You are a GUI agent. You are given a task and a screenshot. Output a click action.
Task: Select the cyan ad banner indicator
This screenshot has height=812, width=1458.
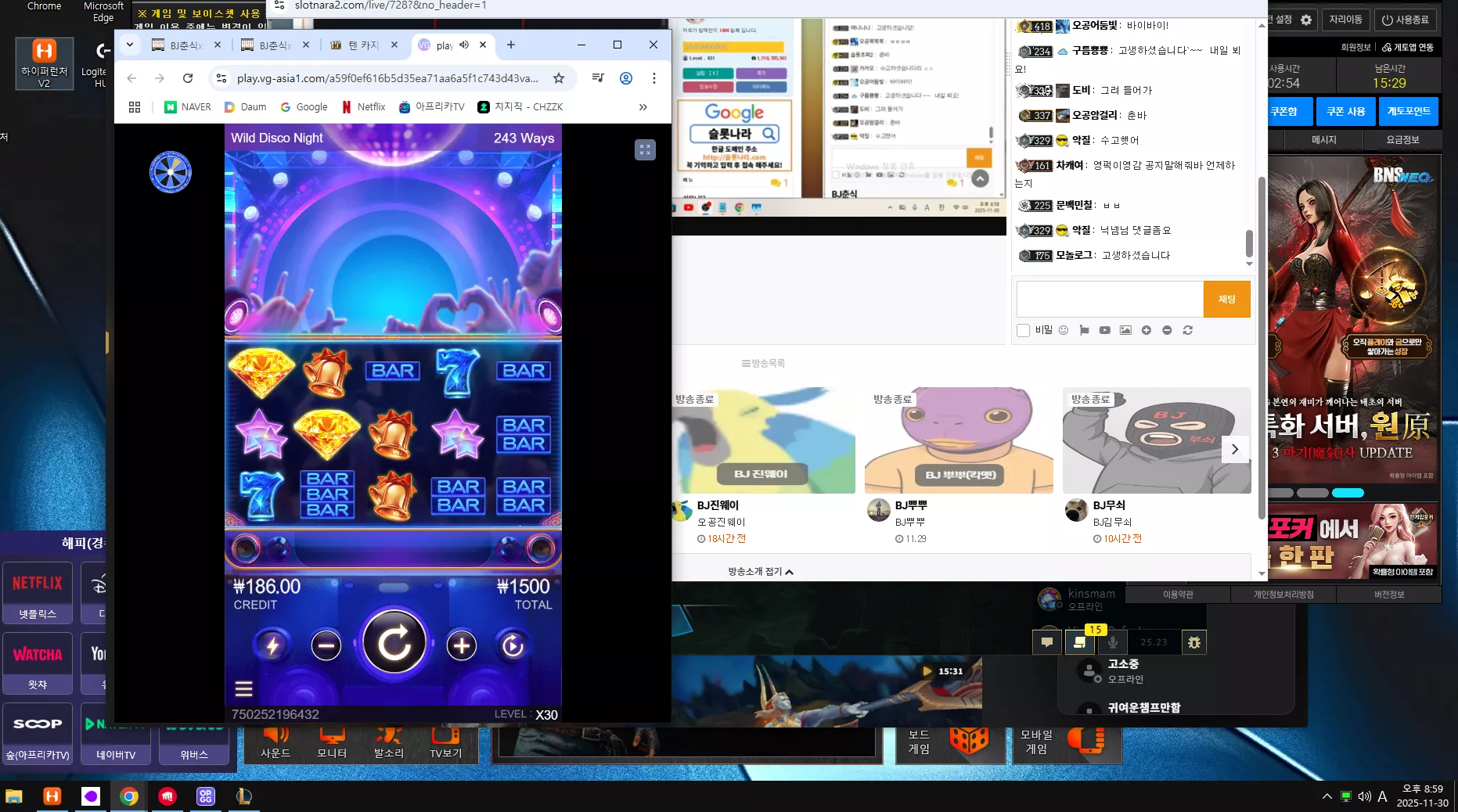tap(1348, 493)
